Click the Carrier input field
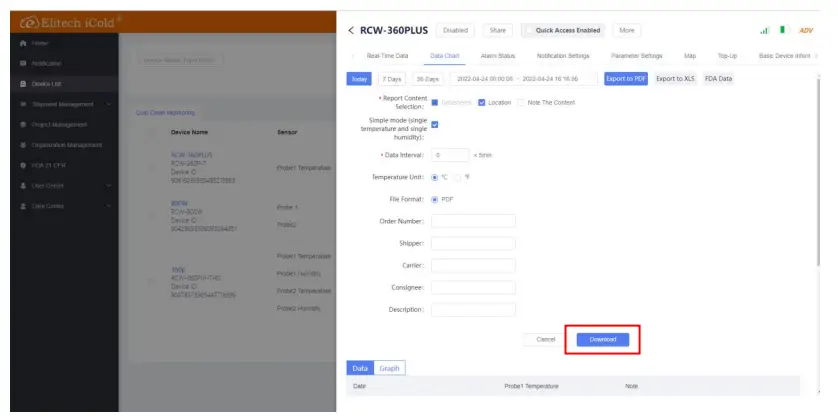 (473, 265)
